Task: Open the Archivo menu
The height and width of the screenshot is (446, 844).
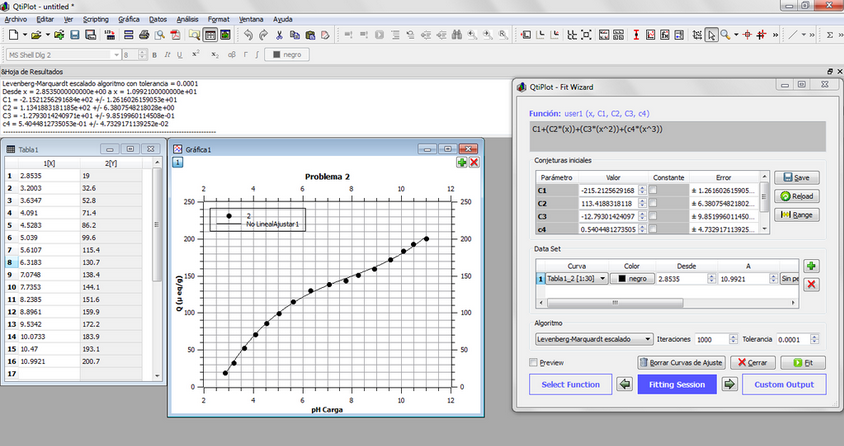Action: click(16, 19)
